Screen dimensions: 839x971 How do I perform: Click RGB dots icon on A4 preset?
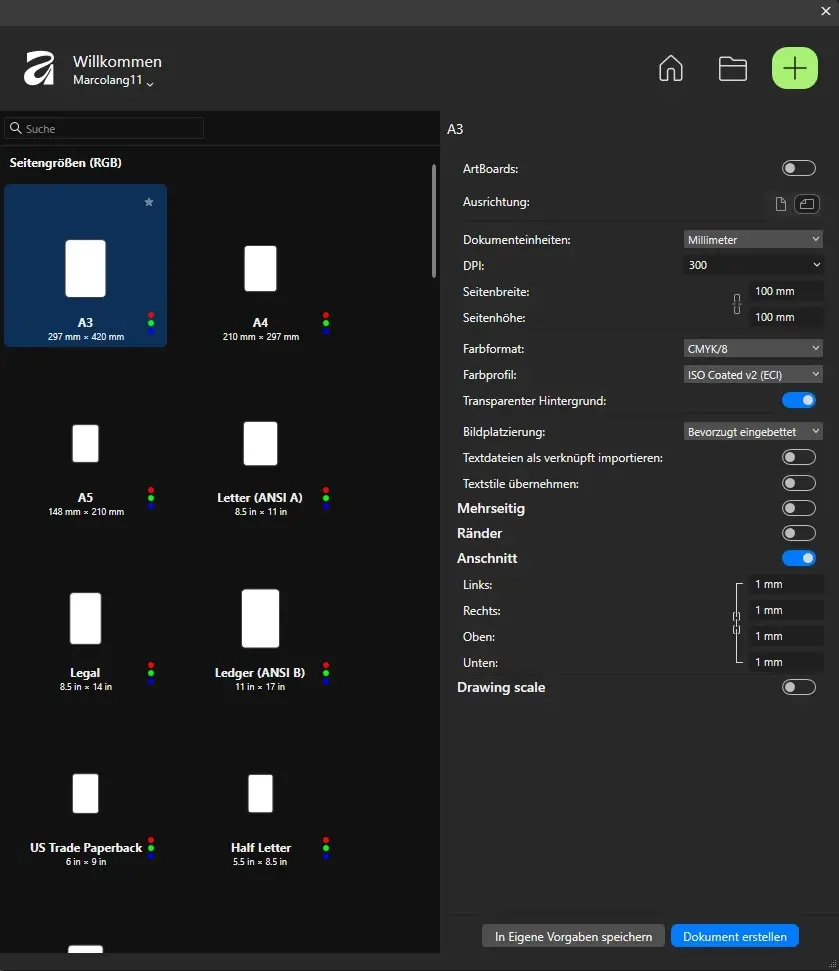(326, 323)
